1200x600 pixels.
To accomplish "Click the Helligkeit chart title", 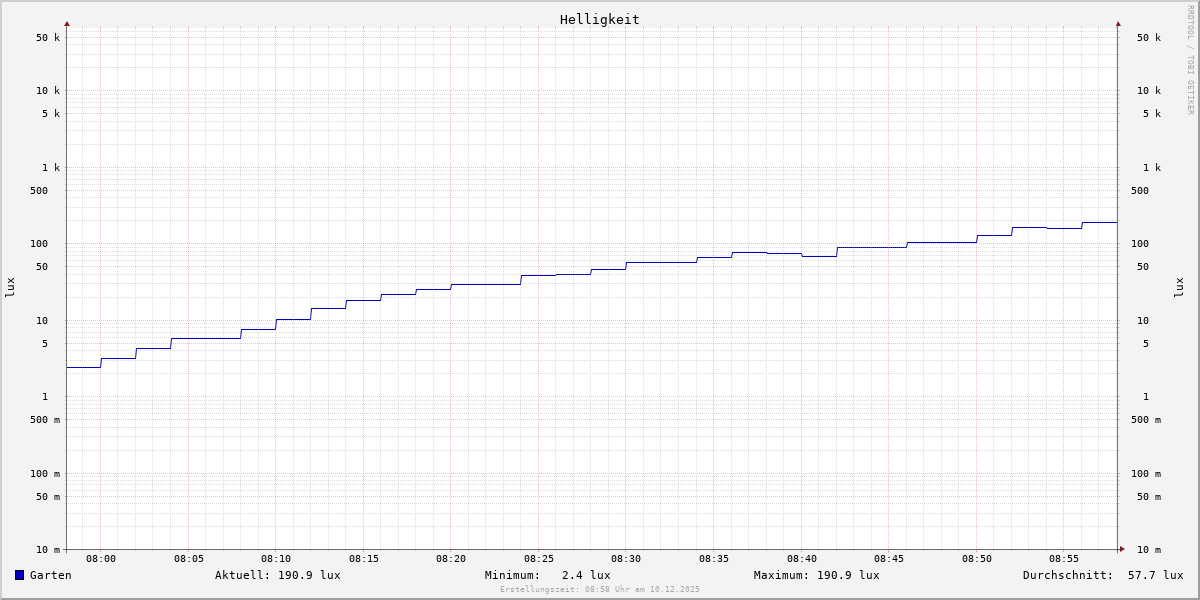I will (599, 19).
